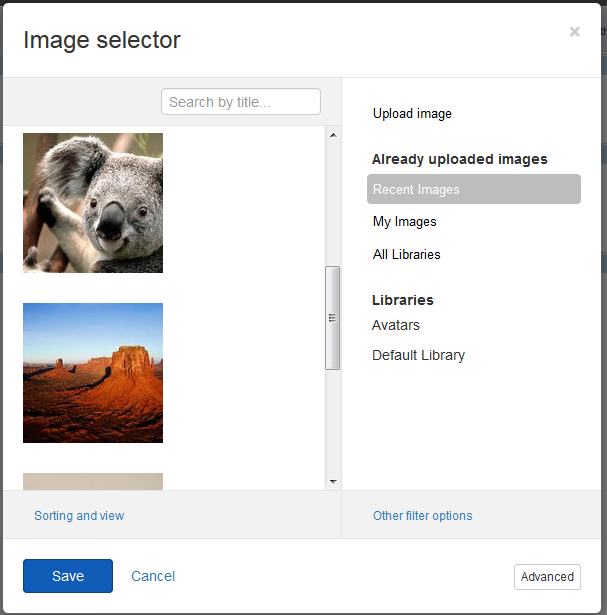
Task: Expand Sorting and view options
Action: [79, 516]
